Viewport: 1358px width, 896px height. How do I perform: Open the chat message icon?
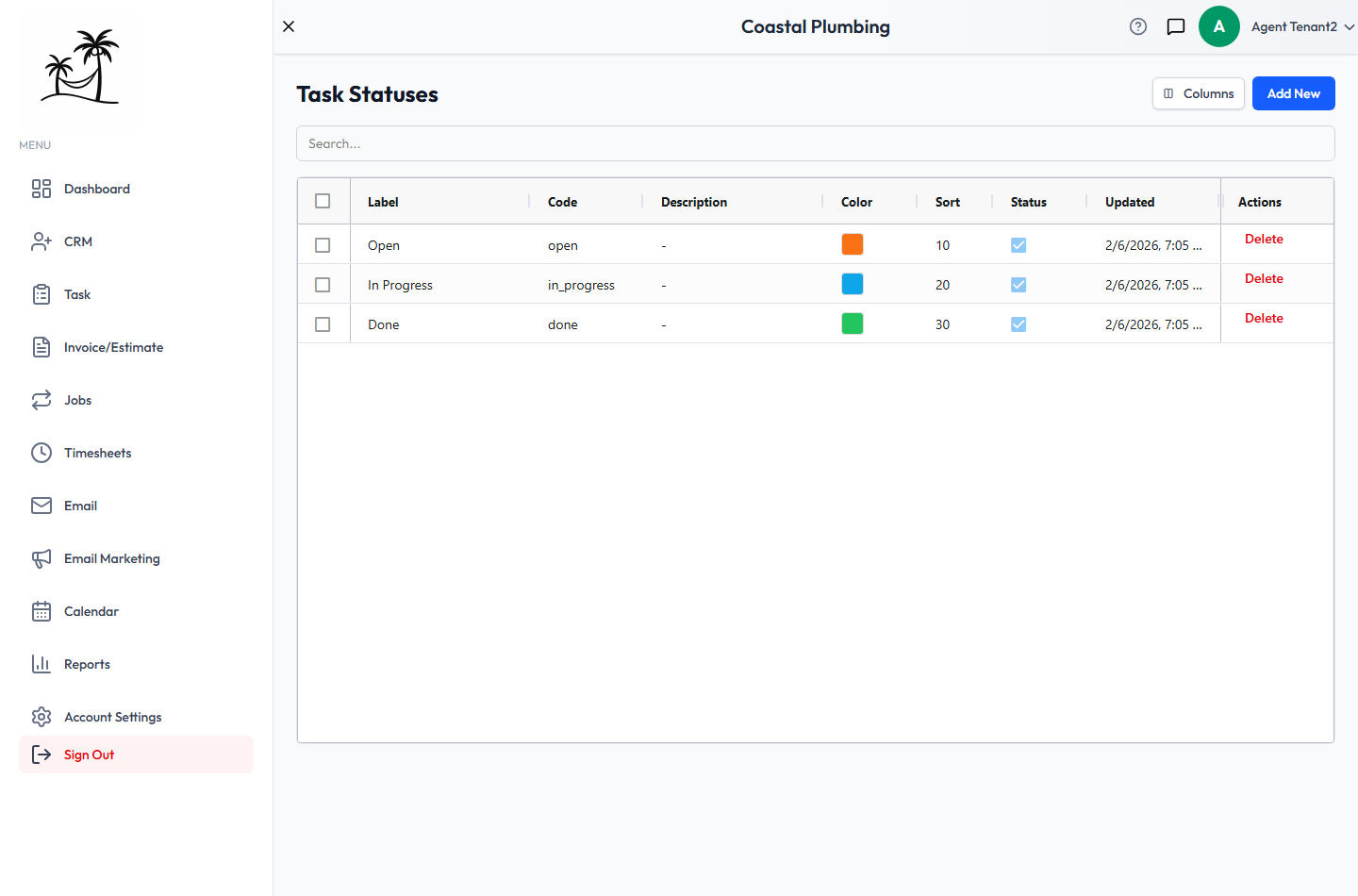tap(1176, 26)
